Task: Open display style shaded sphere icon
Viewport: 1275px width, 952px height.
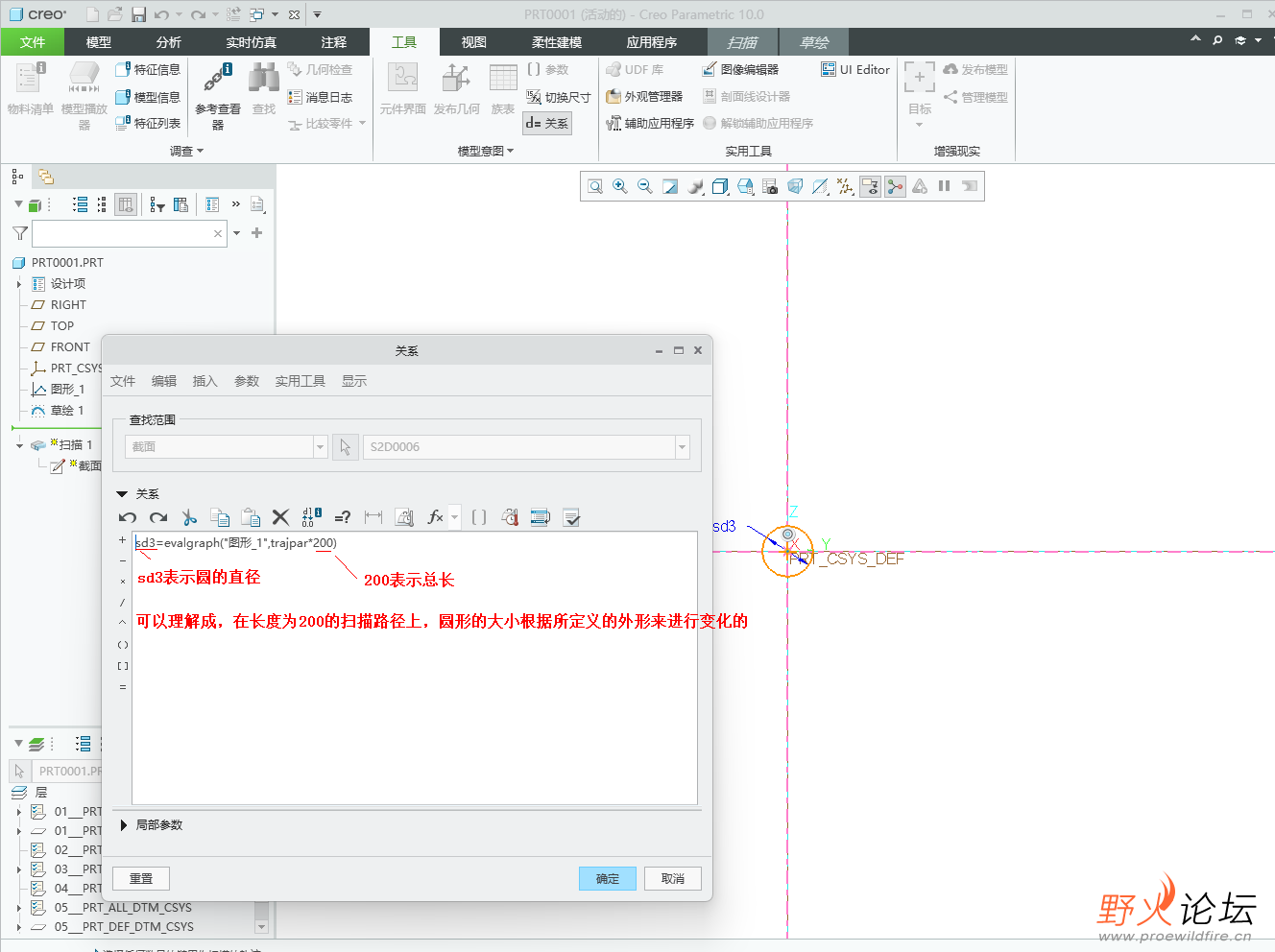Action: pyautogui.click(x=695, y=186)
